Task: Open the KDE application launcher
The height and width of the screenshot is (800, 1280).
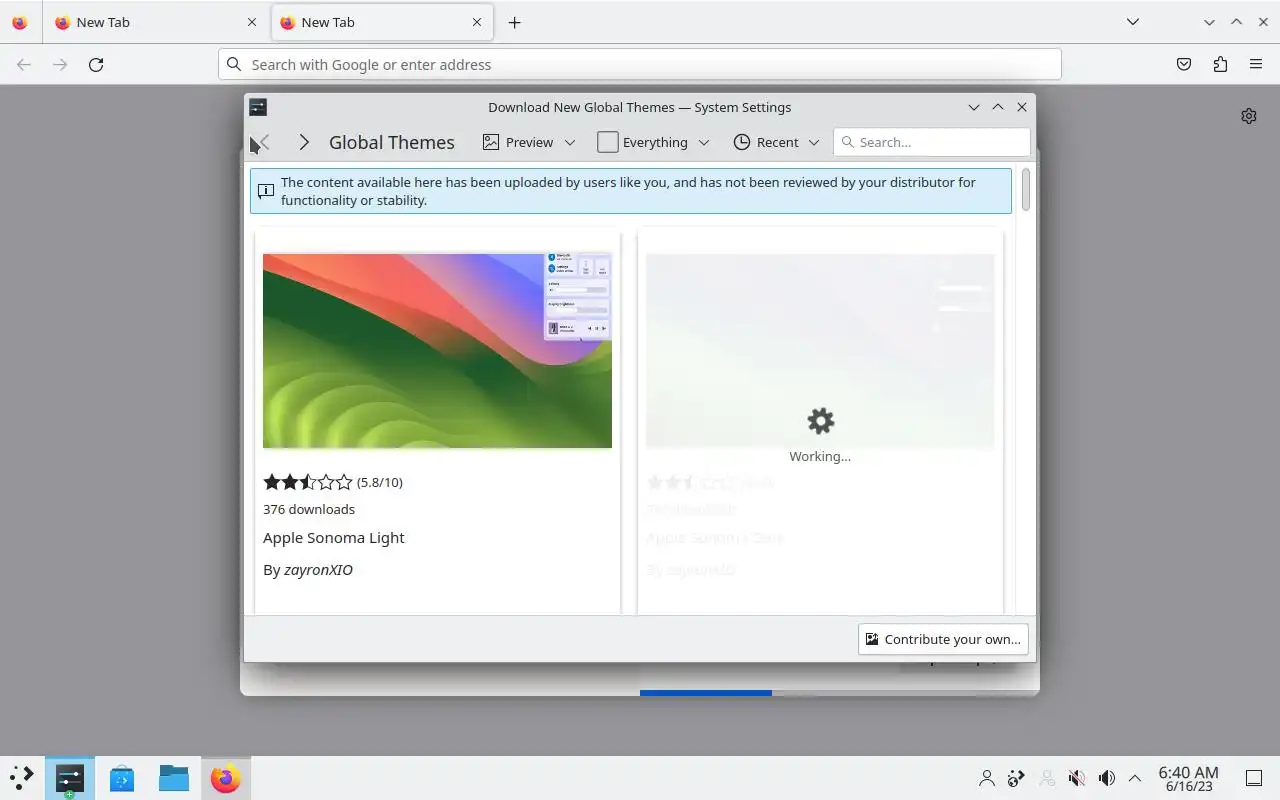Action: click(21, 777)
